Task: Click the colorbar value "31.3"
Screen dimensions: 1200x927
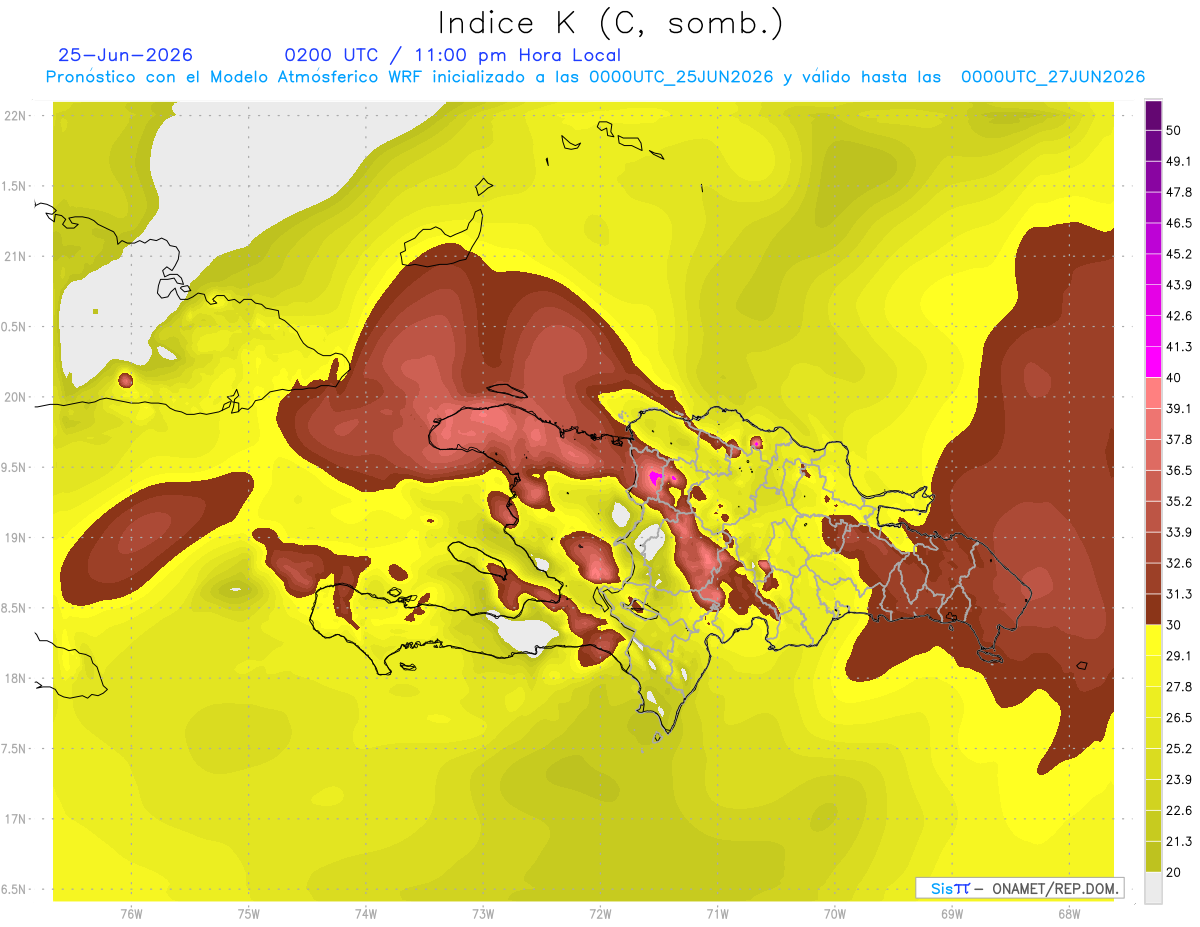Action: coord(1178,594)
